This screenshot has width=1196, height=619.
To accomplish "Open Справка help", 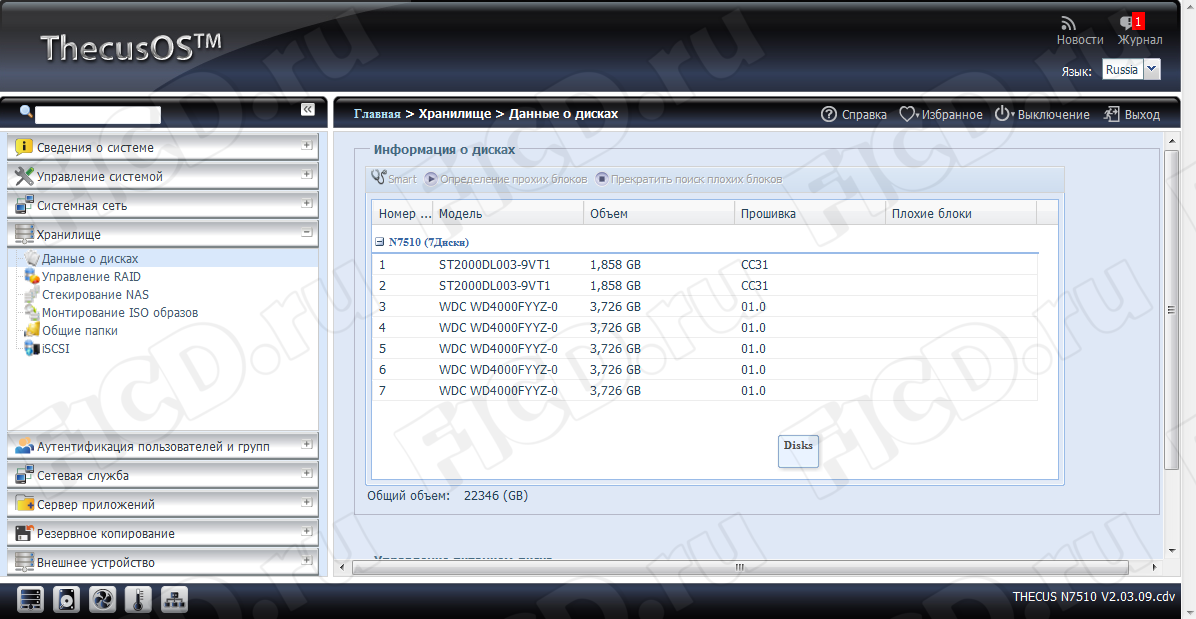I will pos(854,114).
